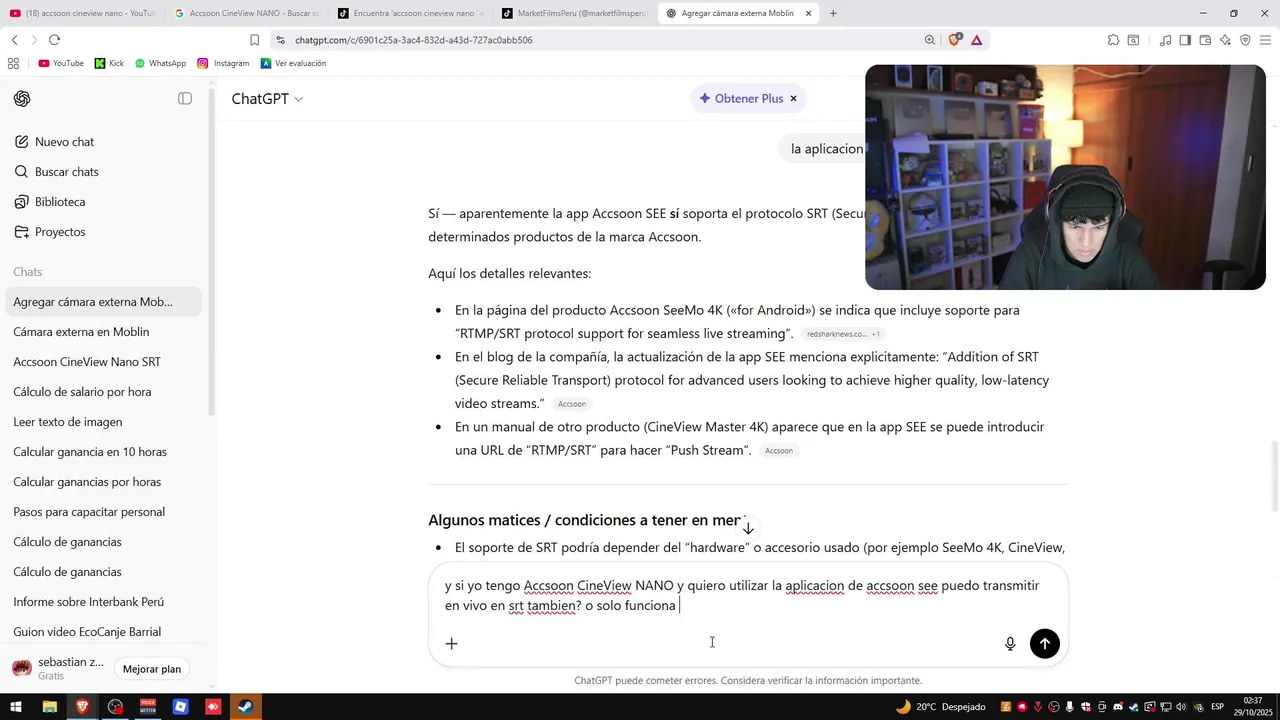Click the microphone dictation icon
1280x720 pixels.
click(1010, 644)
